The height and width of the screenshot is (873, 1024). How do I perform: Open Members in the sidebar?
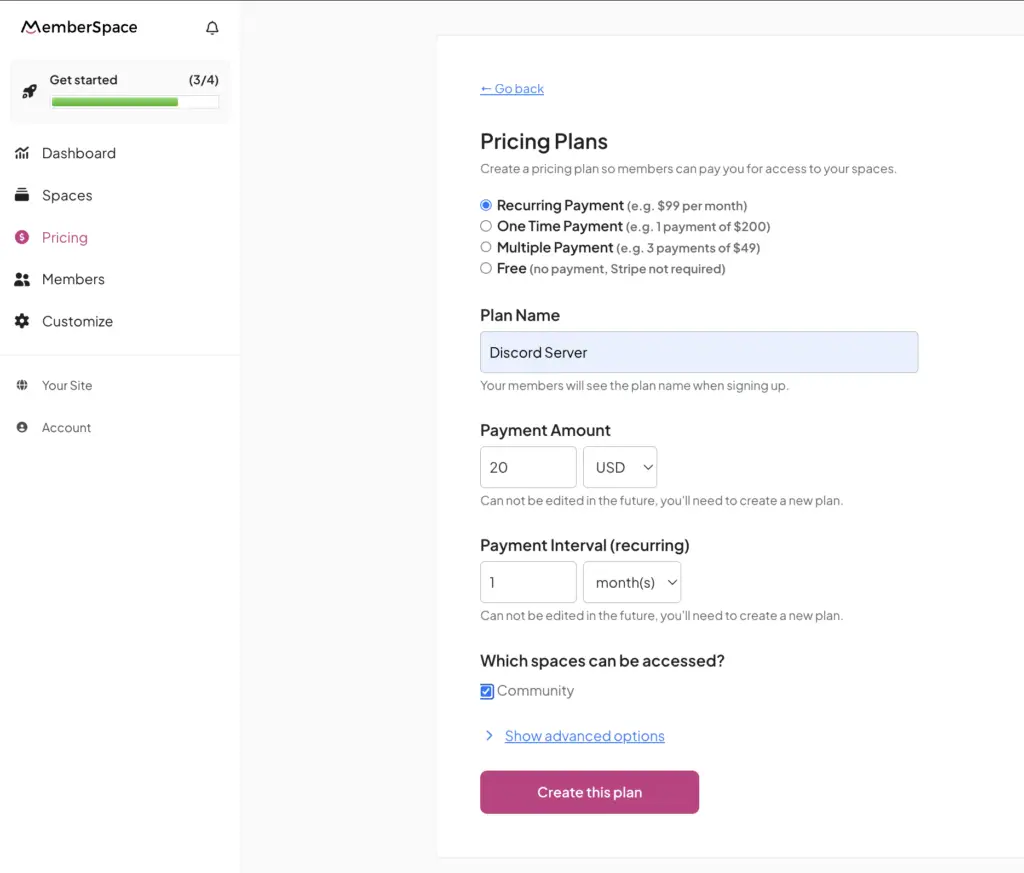point(73,279)
